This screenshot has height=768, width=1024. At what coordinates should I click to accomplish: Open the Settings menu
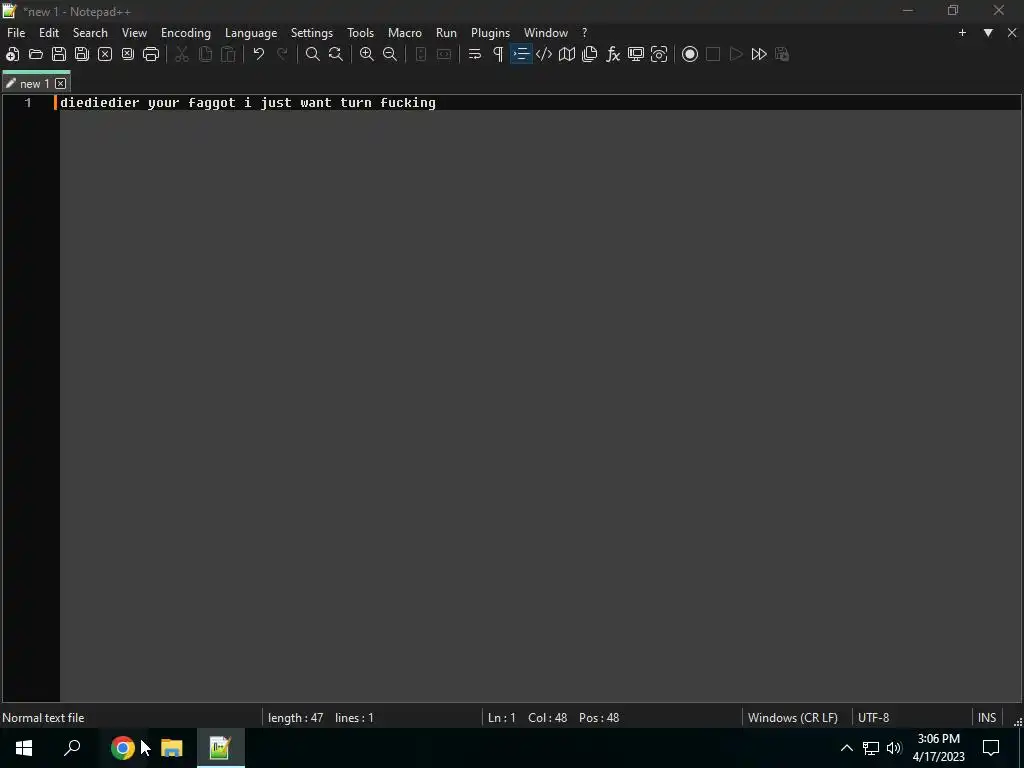click(x=312, y=33)
